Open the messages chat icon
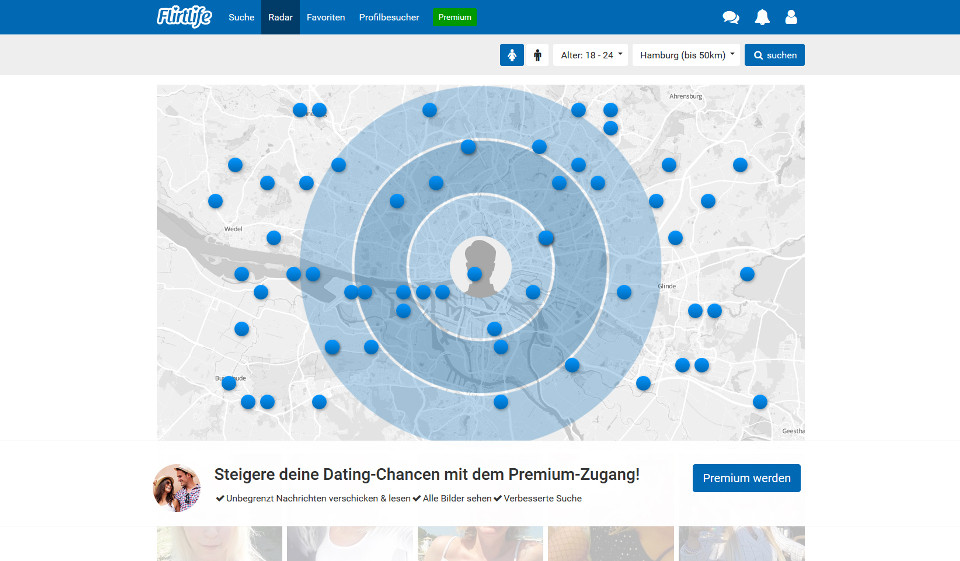 coord(730,17)
